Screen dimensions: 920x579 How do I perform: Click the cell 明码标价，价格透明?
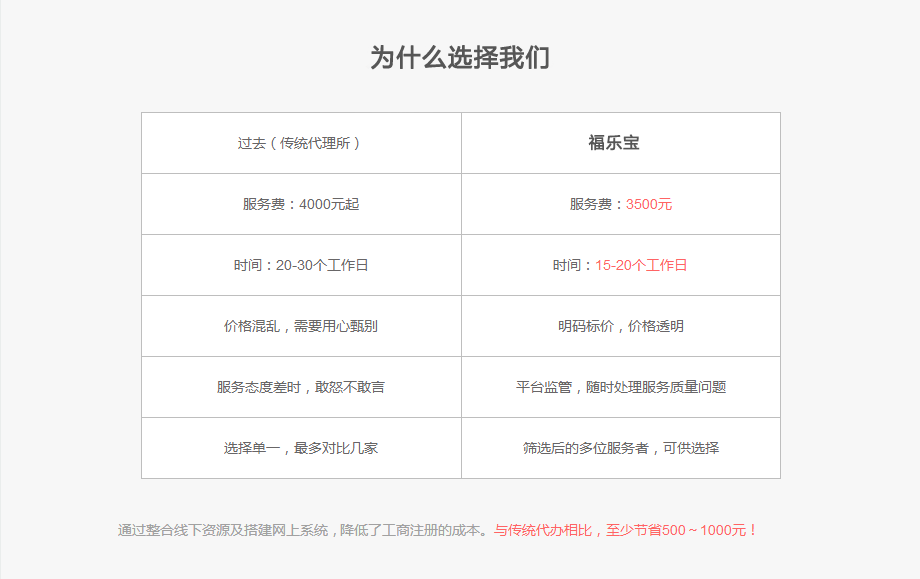[621, 326]
